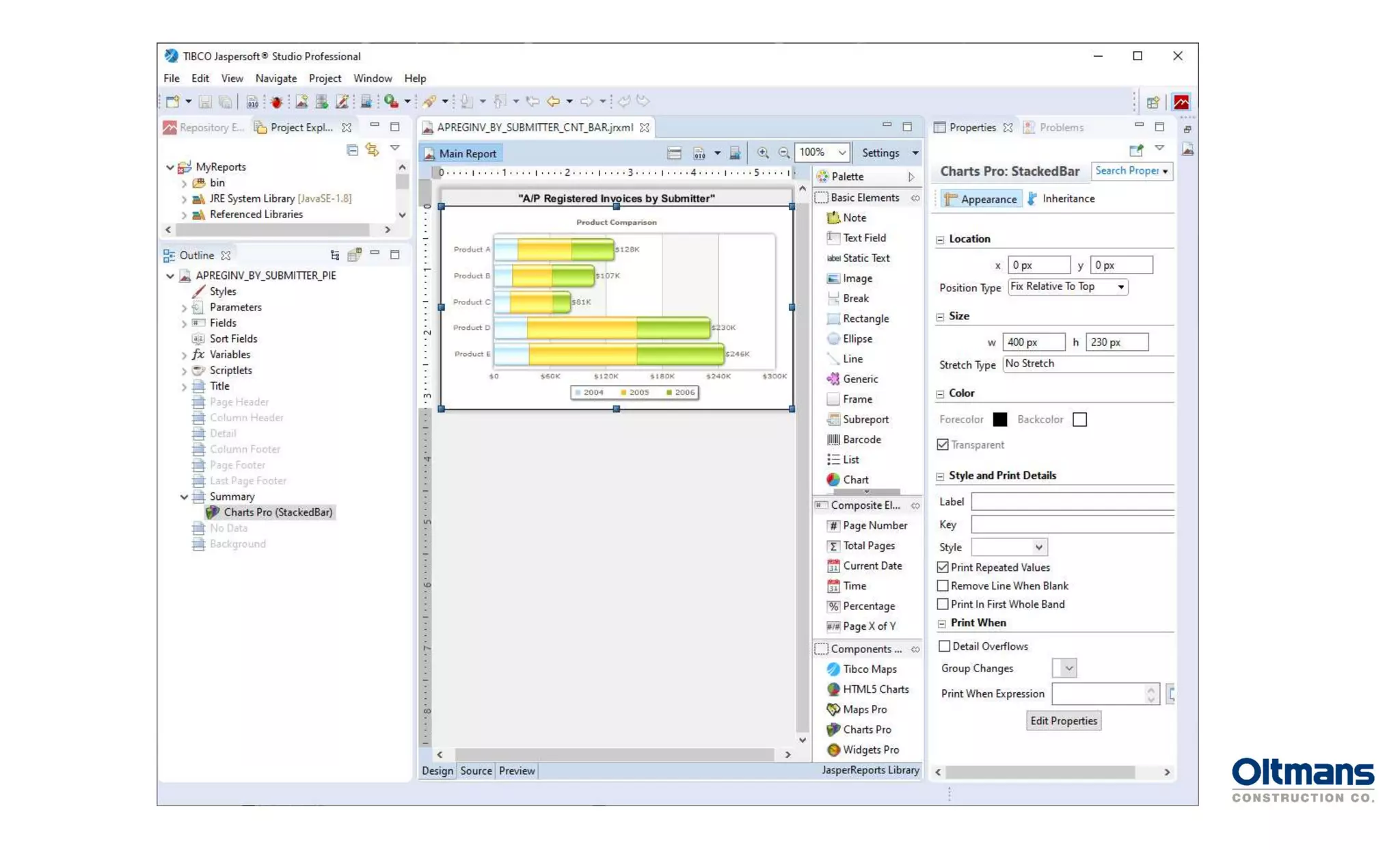The width and height of the screenshot is (1400, 850).
Task: Choose the Text Field palette tool
Action: click(863, 237)
